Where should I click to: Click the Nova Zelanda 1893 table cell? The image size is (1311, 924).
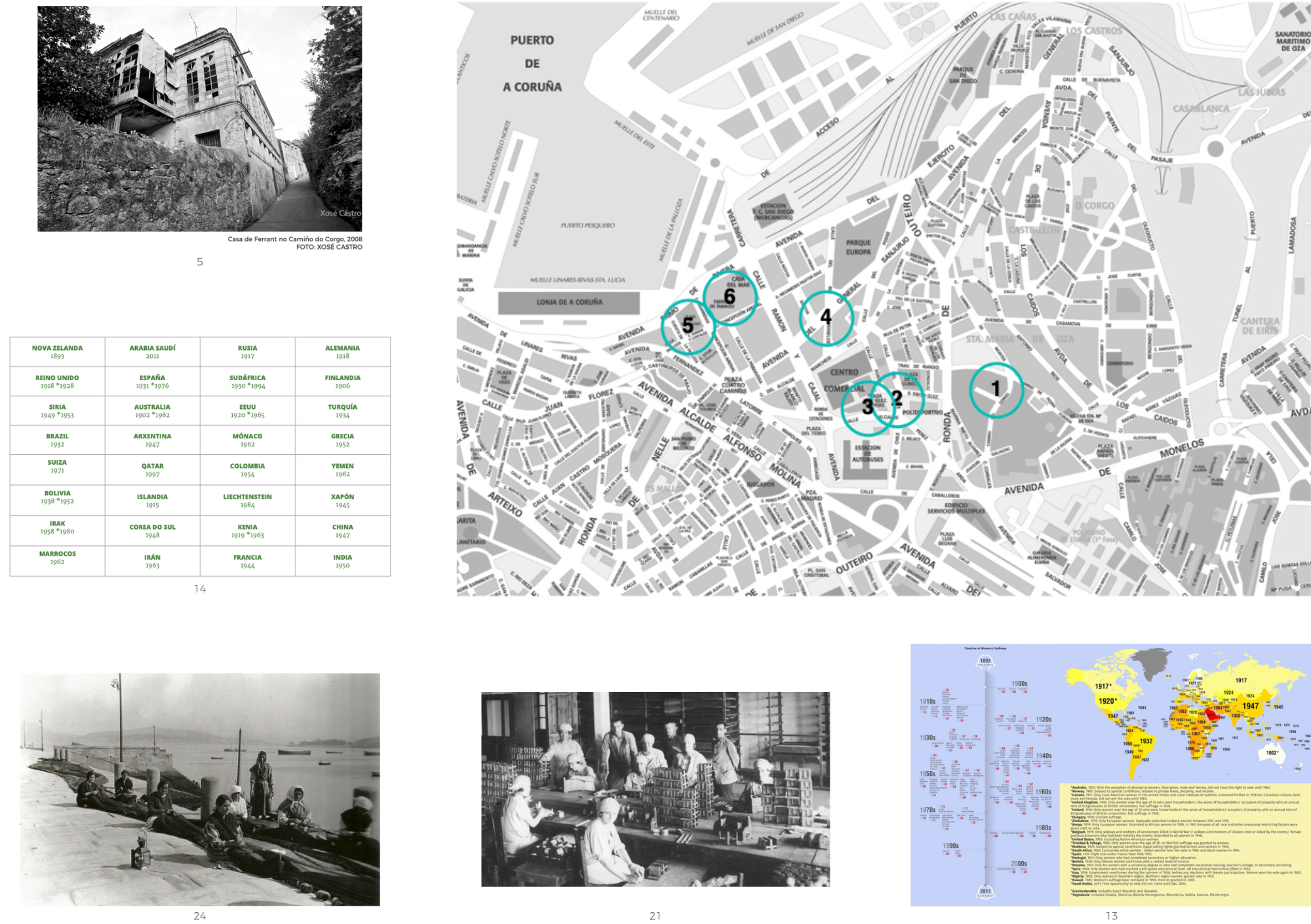[x=57, y=352]
